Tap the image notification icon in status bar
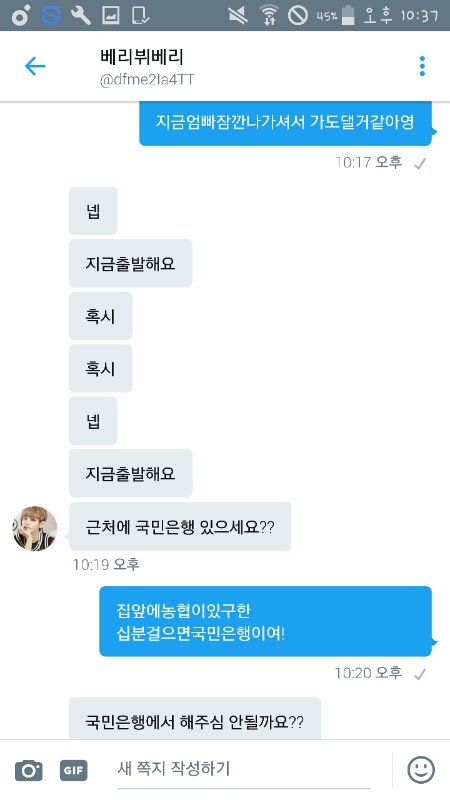 pyautogui.click(x=110, y=15)
